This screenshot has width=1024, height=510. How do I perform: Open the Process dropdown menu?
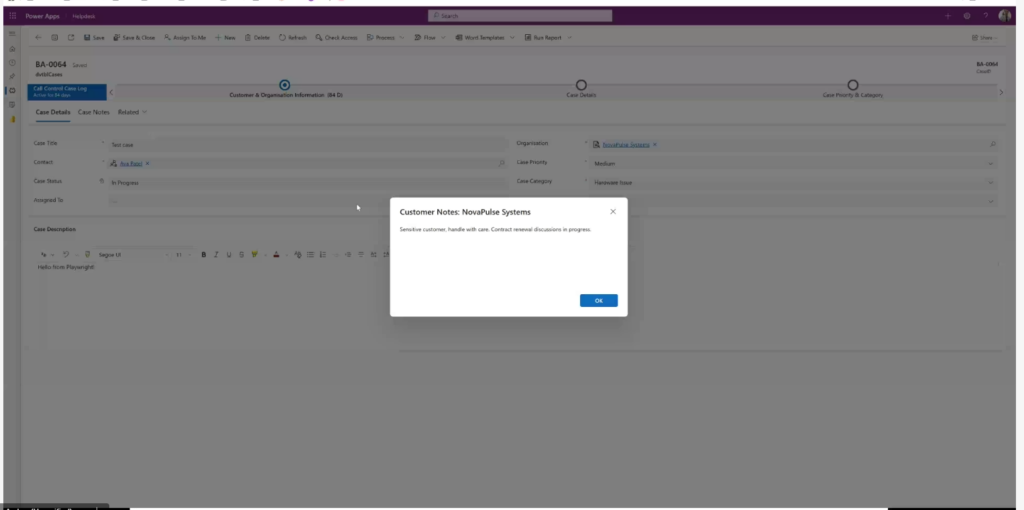pyautogui.click(x=385, y=38)
